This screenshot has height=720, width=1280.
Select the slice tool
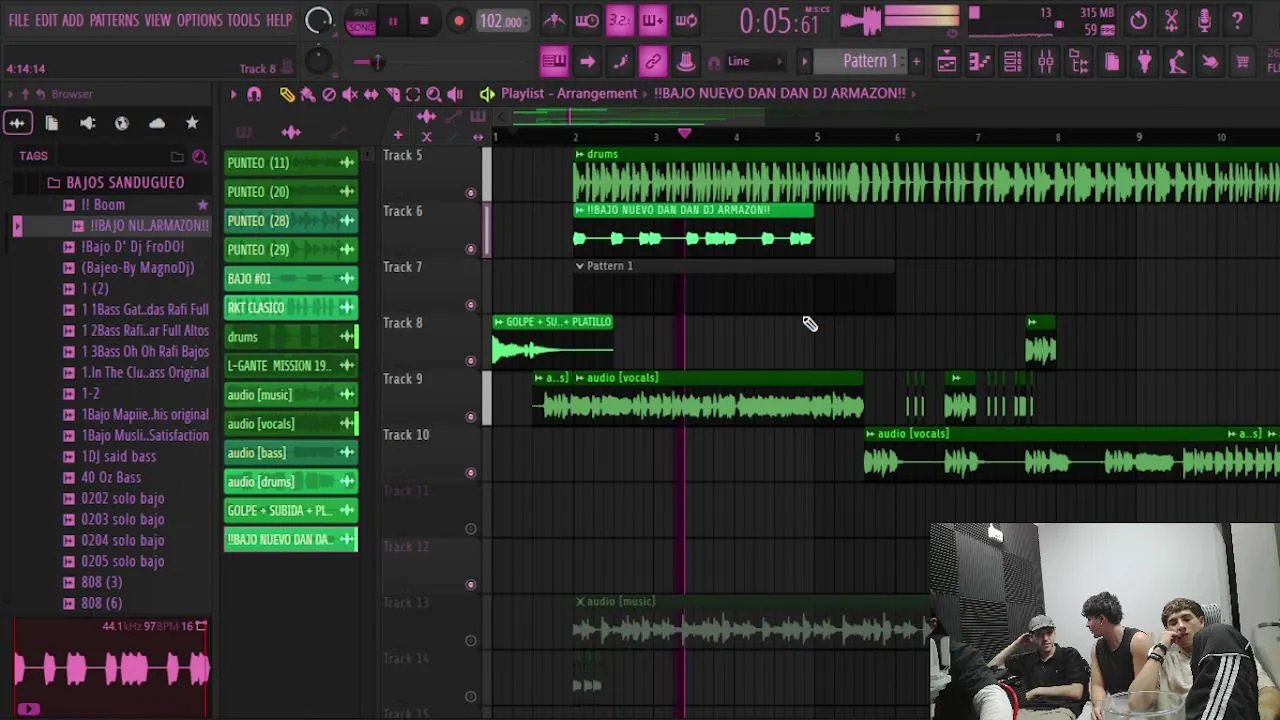pyautogui.click(x=392, y=94)
